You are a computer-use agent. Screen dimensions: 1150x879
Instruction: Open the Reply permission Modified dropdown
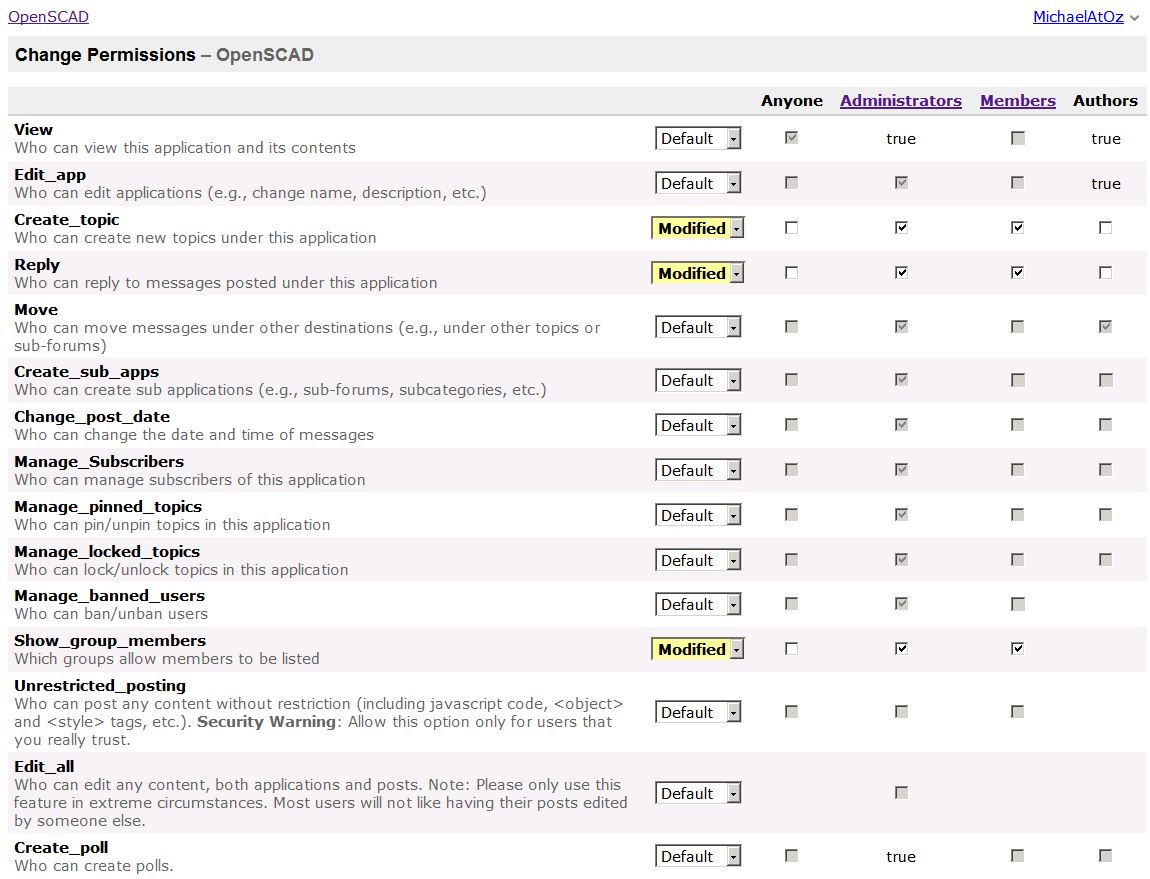coord(698,274)
